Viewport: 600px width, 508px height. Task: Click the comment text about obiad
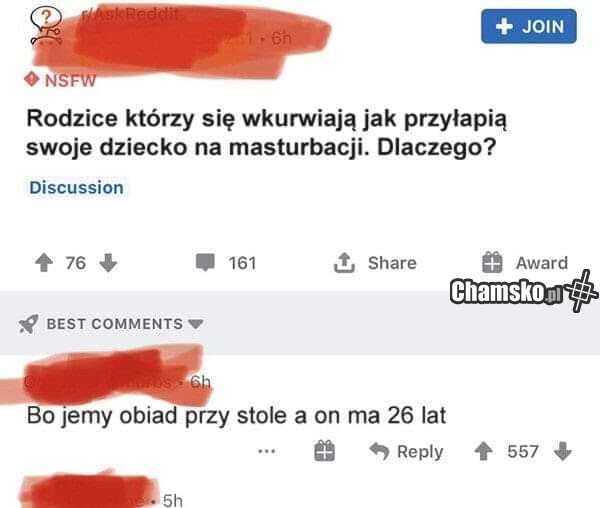(236, 415)
